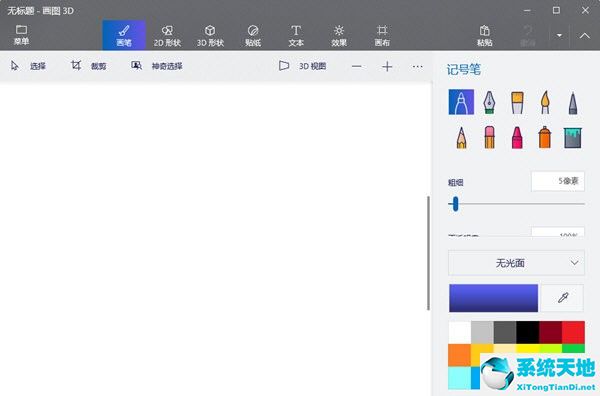Choose the white color swatch
This screenshot has height=396, width=600.
click(460, 332)
